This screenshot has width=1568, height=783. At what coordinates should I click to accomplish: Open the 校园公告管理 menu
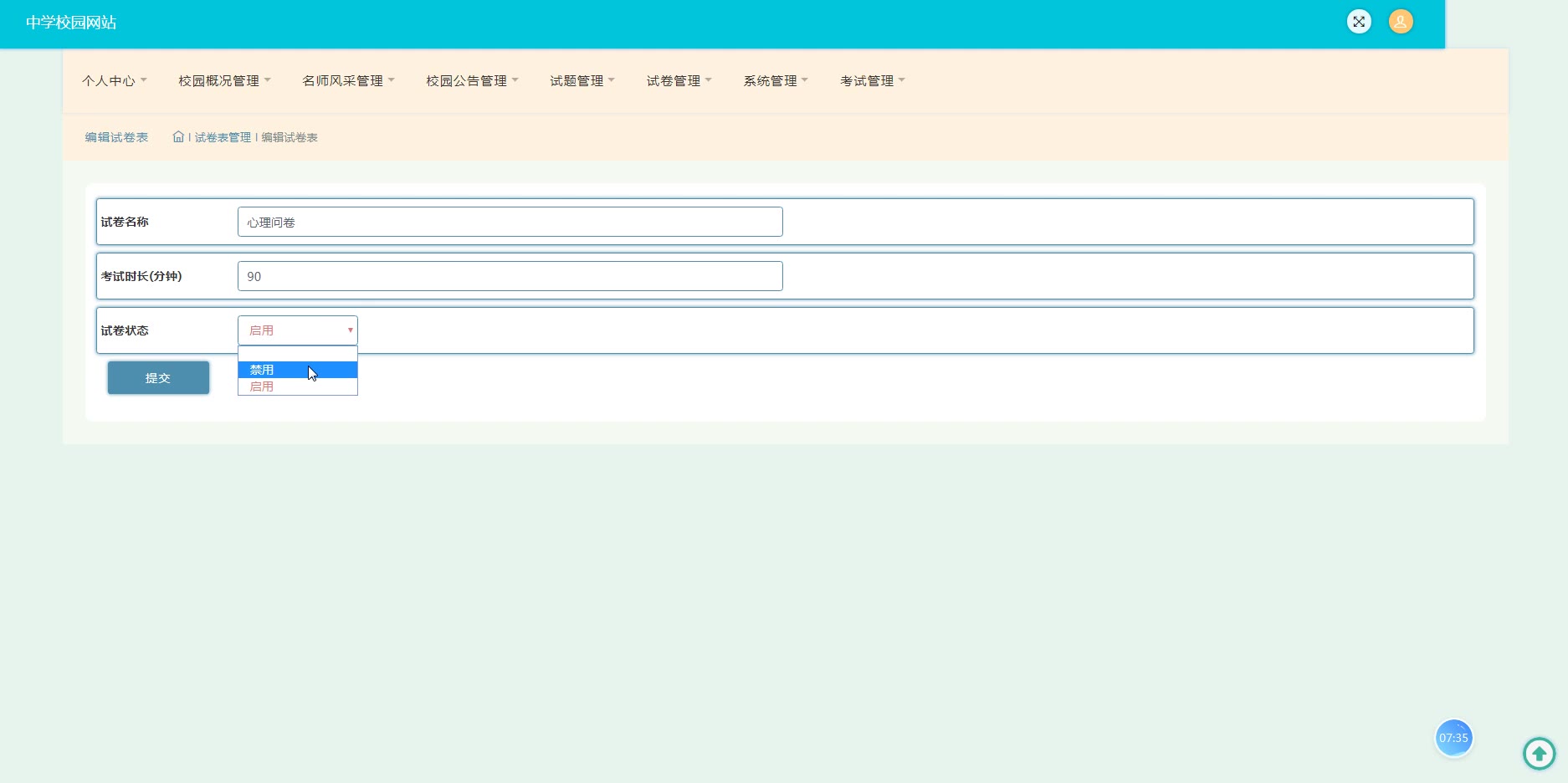tap(472, 81)
